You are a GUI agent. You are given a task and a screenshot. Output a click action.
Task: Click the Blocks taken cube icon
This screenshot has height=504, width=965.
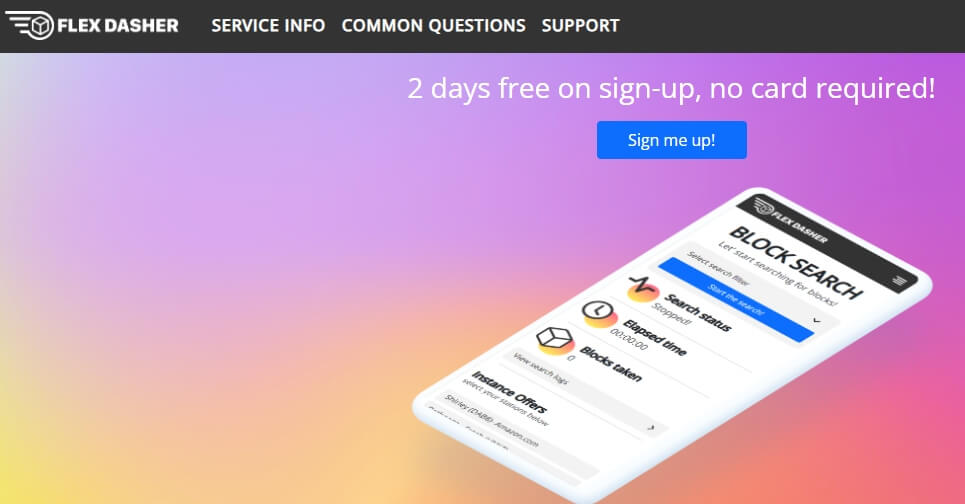pyautogui.click(x=555, y=340)
